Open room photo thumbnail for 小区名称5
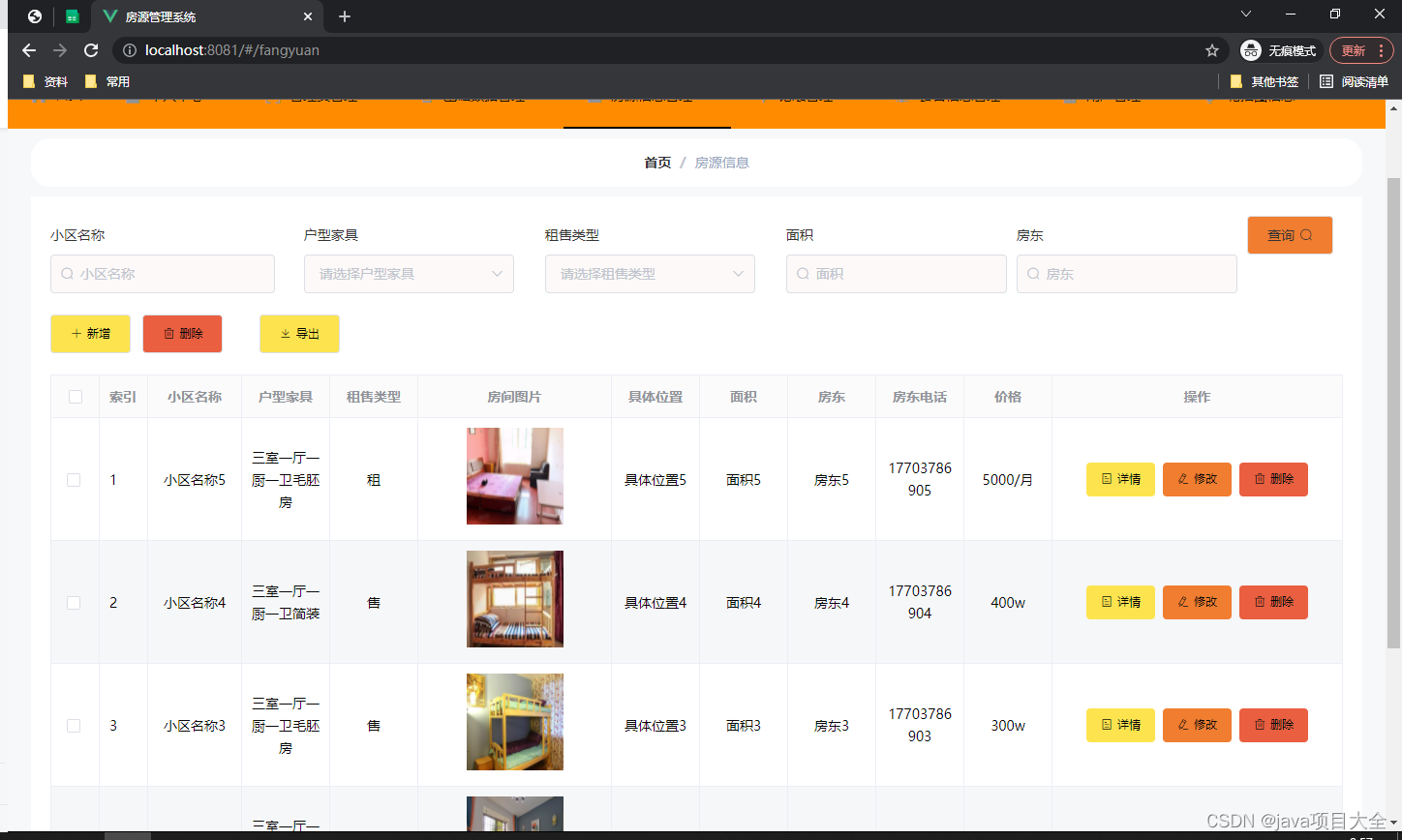 pos(515,476)
